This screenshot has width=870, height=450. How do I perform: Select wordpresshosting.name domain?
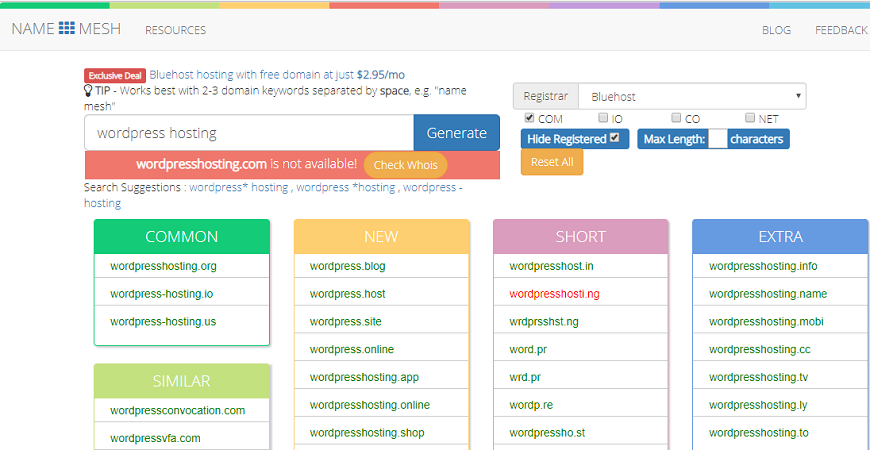[768, 294]
